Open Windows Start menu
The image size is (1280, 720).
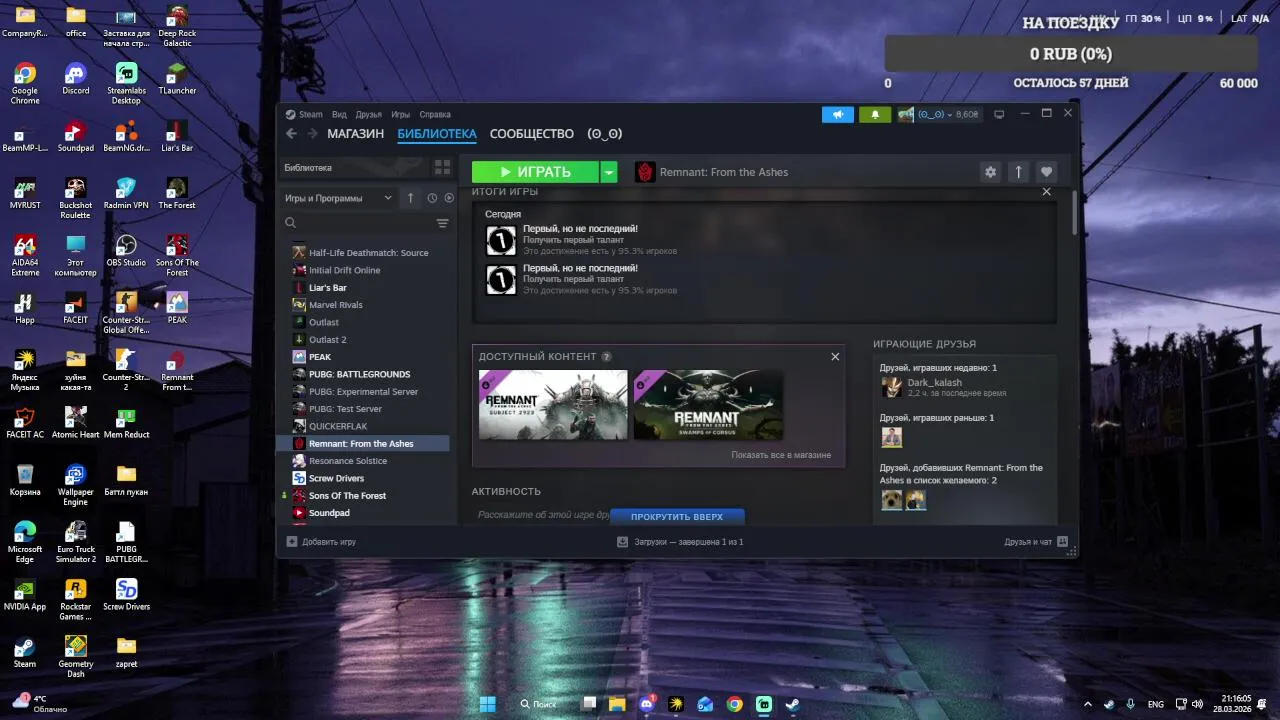click(487, 704)
